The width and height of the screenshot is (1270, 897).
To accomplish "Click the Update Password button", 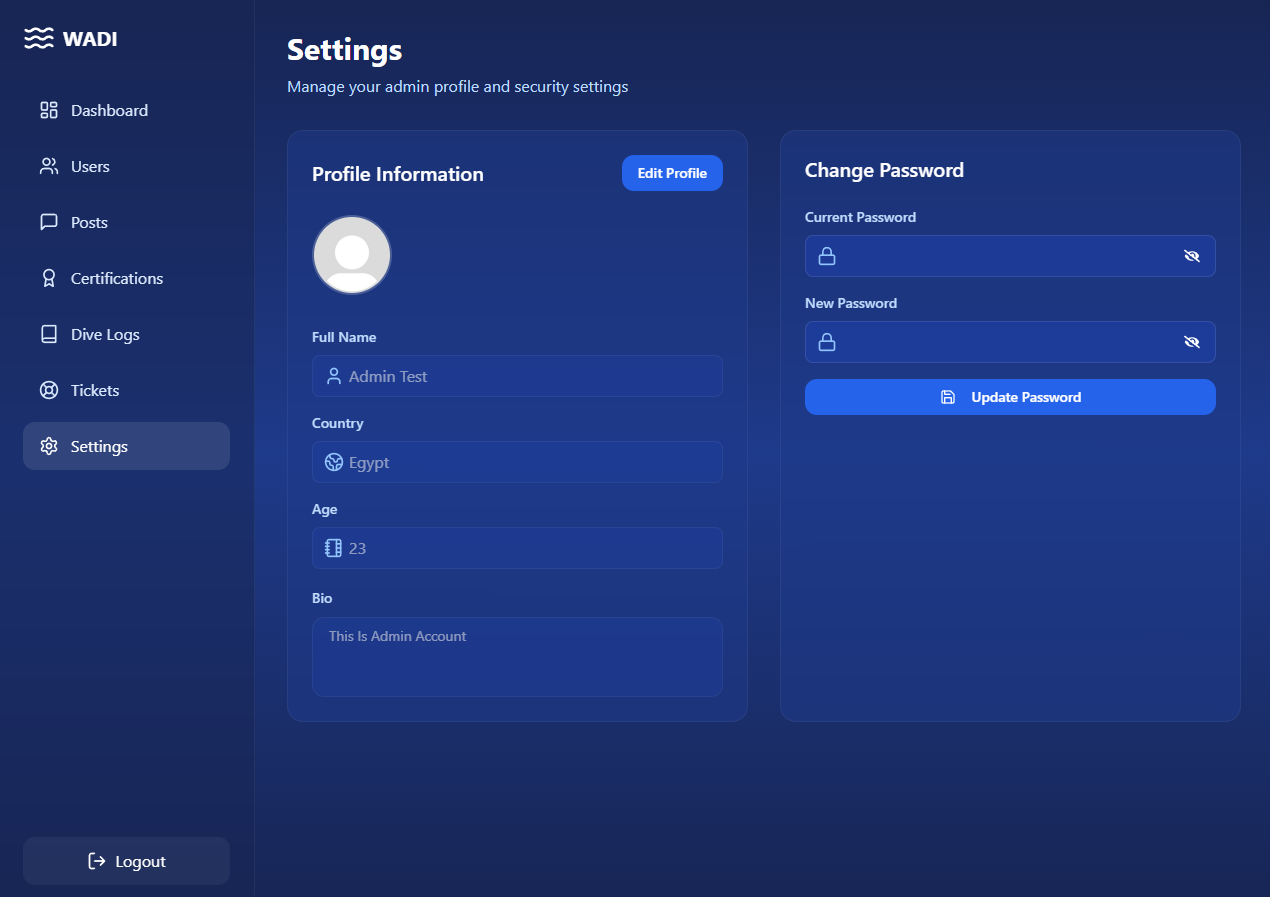I will (1010, 397).
